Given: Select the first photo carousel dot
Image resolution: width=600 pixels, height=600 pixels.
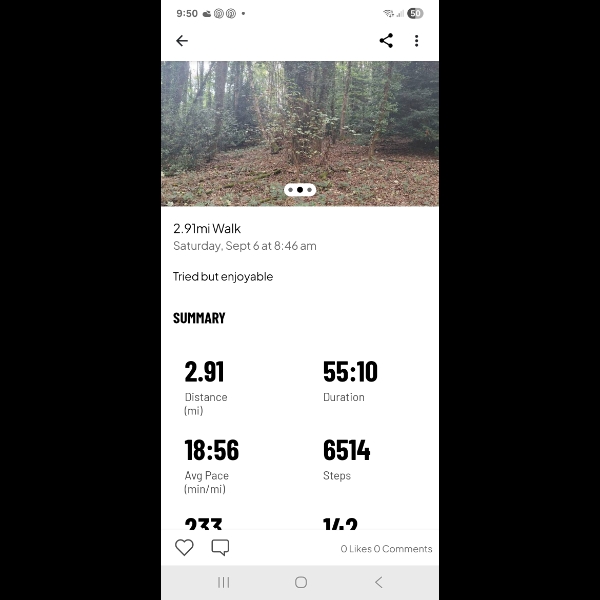Looking at the screenshot, I should pos(290,190).
